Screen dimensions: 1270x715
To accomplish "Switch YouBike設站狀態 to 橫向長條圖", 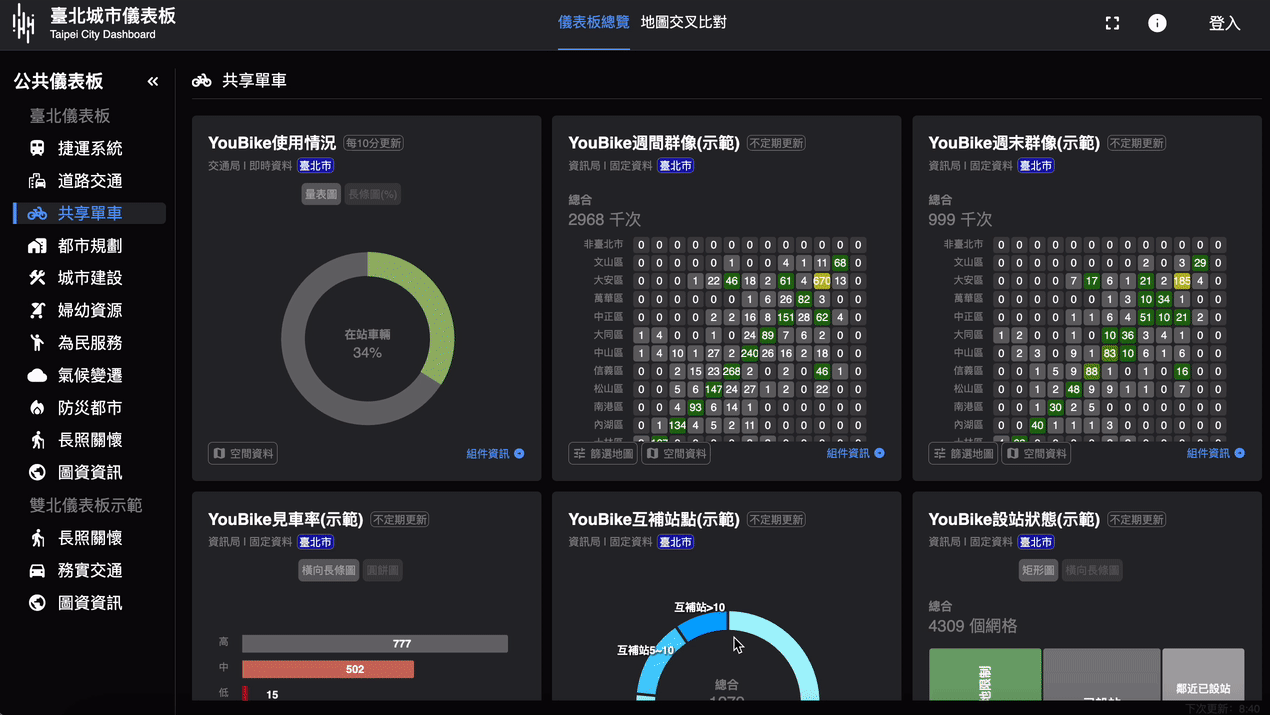I will point(1092,570).
